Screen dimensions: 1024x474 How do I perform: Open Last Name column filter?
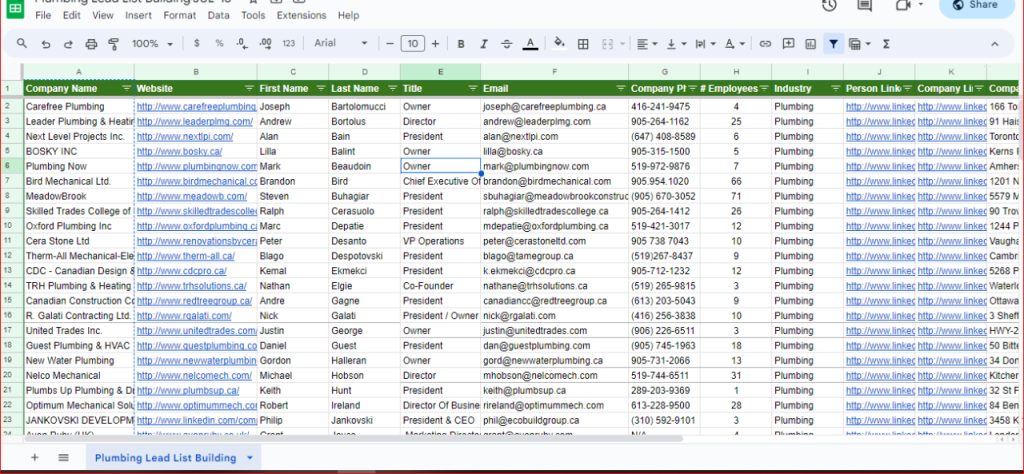[392, 88]
